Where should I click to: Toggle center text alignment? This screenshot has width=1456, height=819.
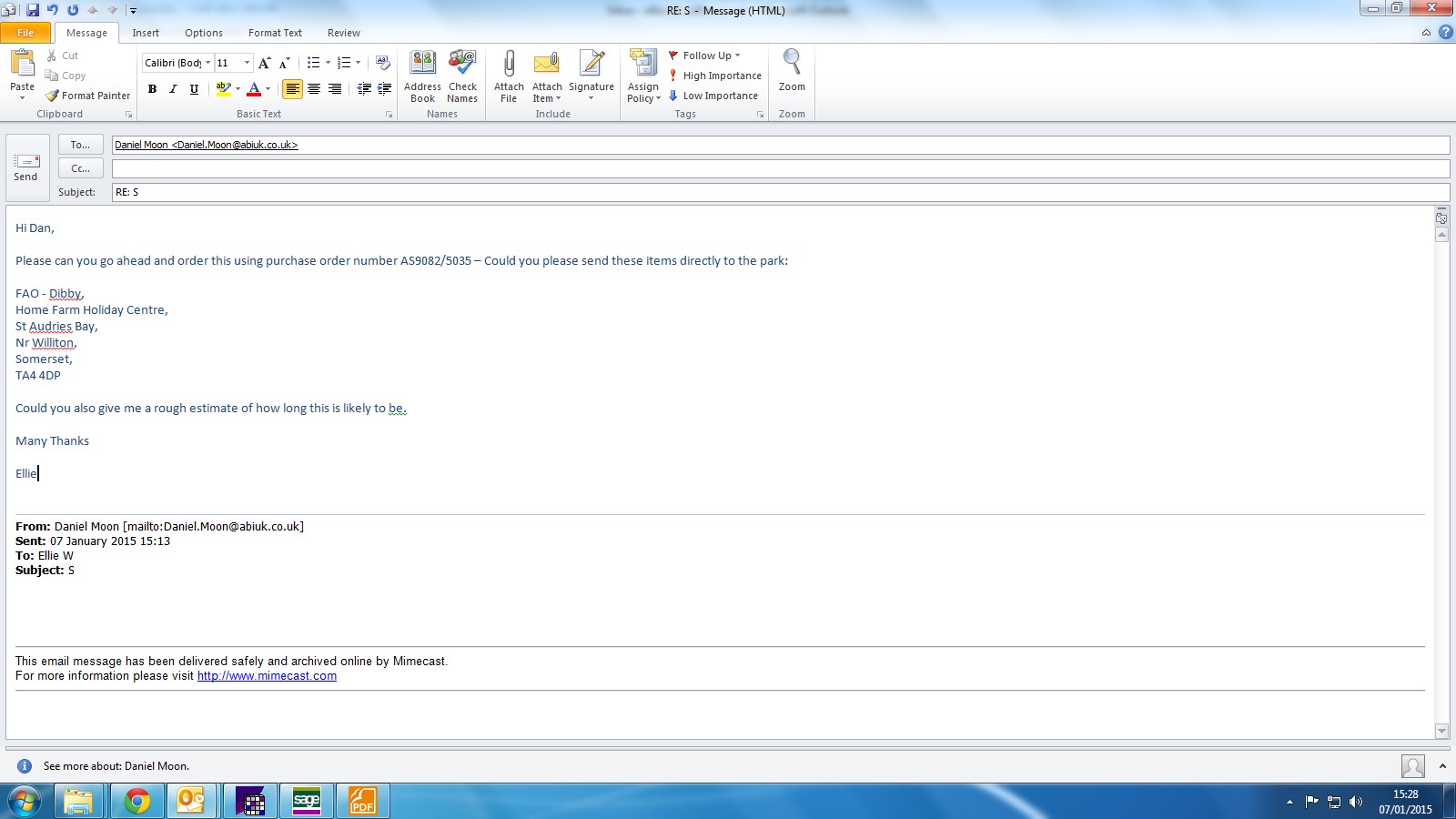pos(314,89)
